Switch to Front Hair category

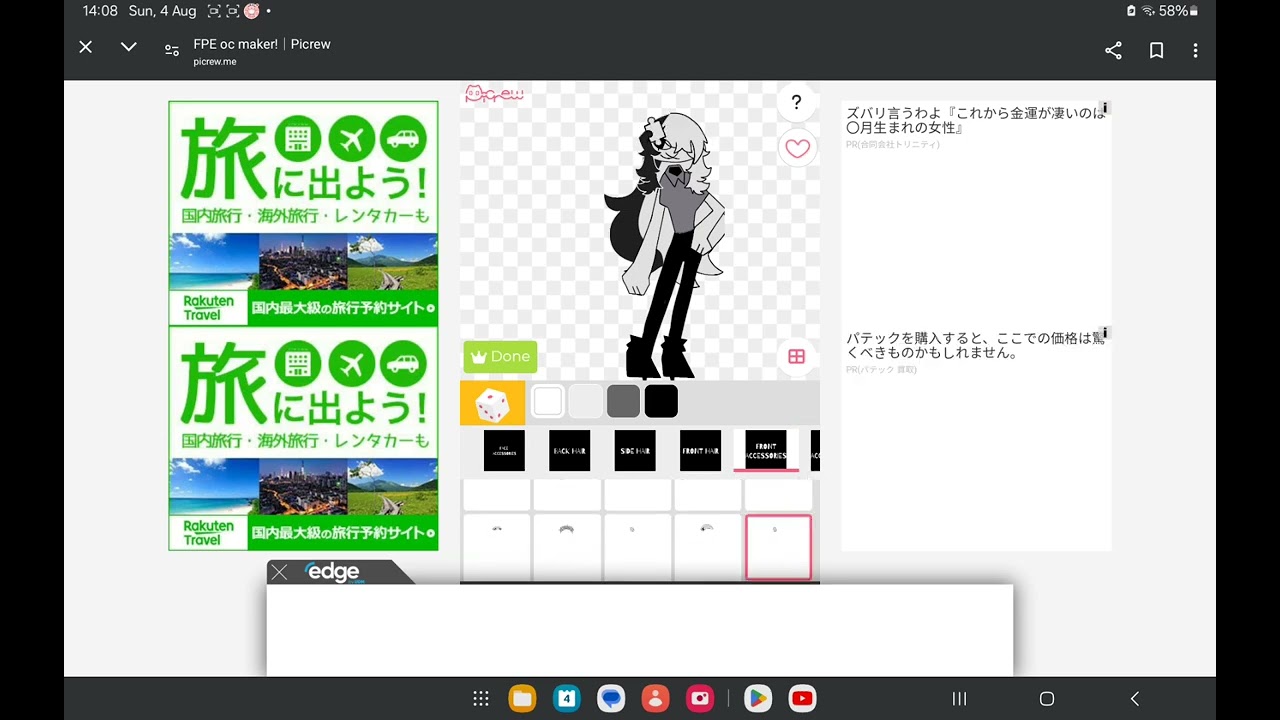point(700,451)
